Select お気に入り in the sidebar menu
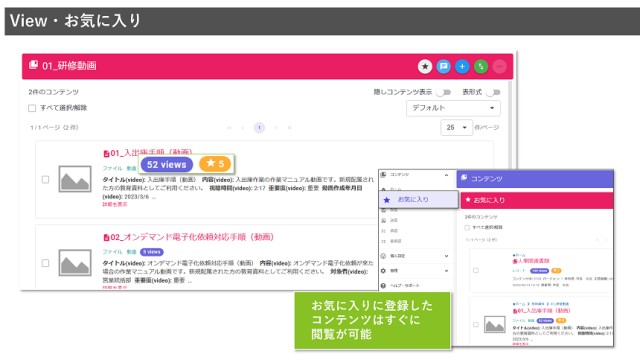 tap(419, 200)
